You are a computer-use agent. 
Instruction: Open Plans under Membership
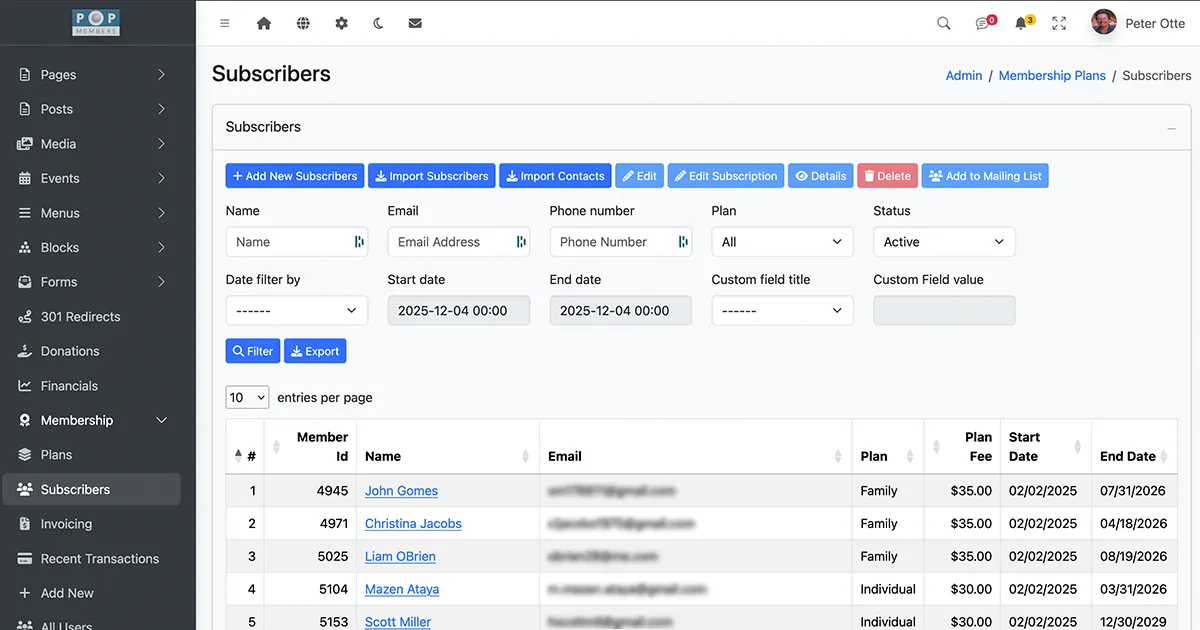(x=90, y=455)
